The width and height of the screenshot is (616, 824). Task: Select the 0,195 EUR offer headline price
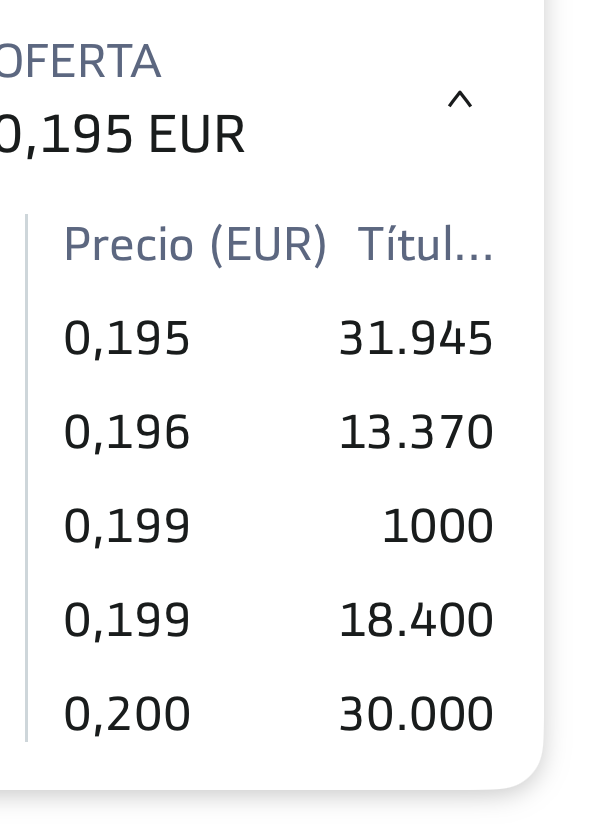pos(122,135)
